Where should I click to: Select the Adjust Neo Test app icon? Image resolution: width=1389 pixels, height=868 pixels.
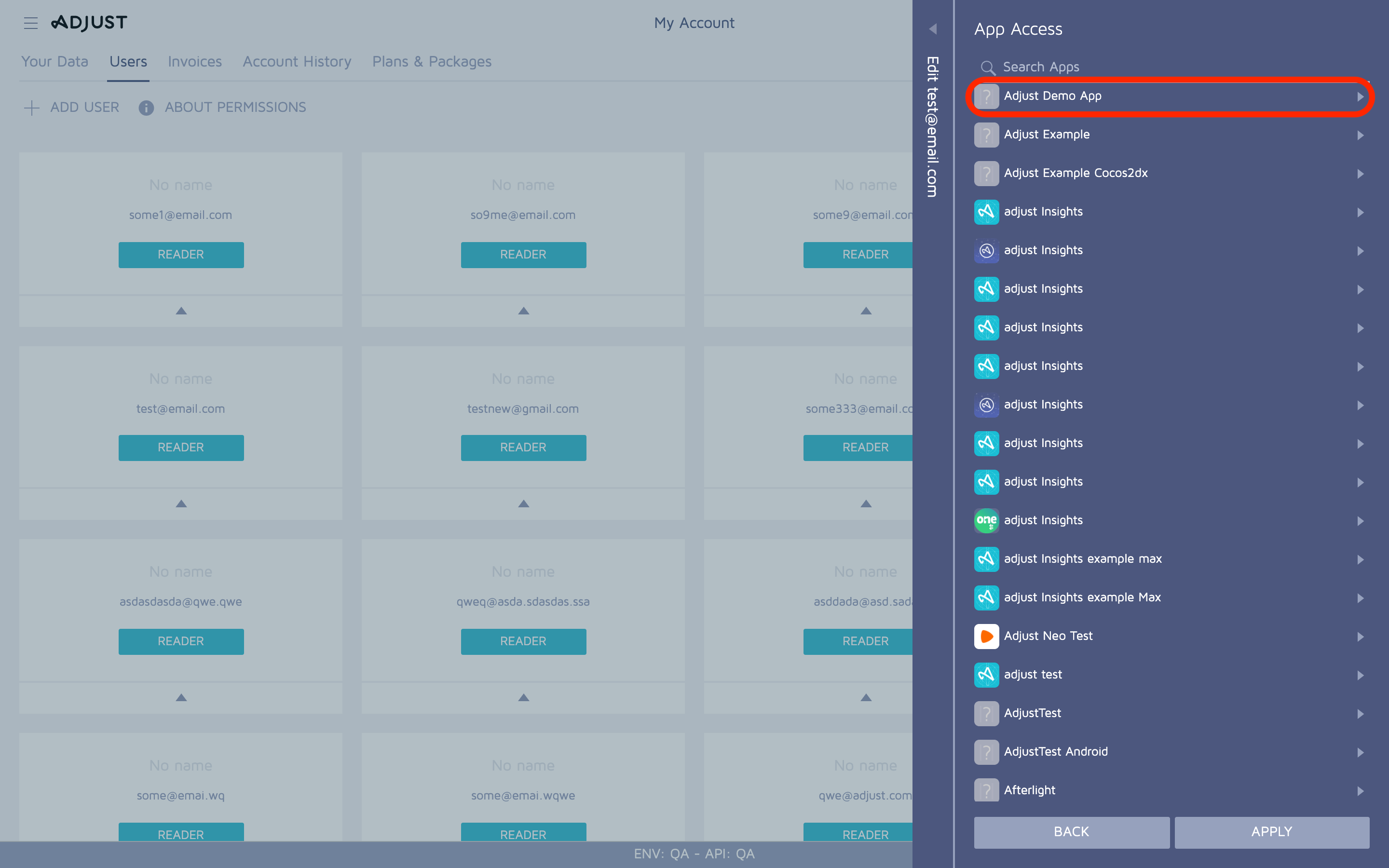pos(987,636)
